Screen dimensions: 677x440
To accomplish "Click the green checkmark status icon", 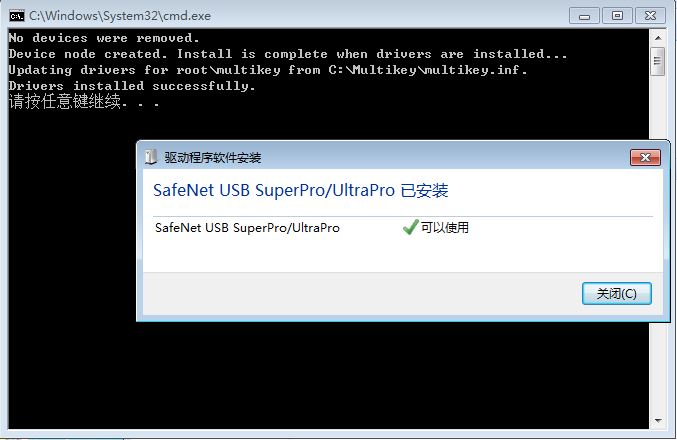I will click(410, 227).
